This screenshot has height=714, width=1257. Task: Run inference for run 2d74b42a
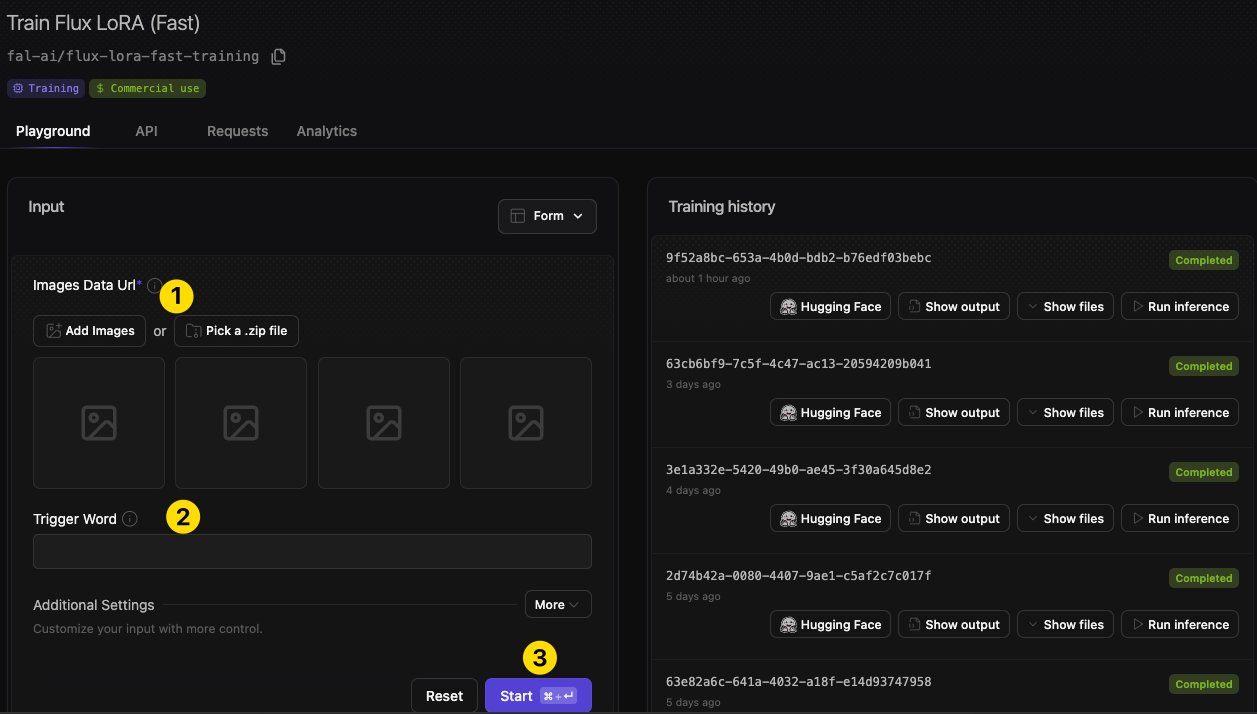click(1180, 625)
